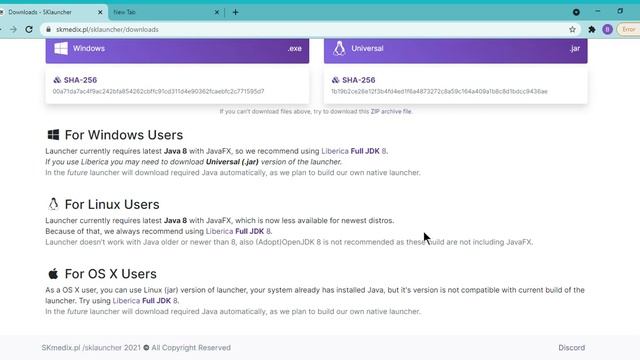This screenshot has height=360, width=640.
Task: View site security lock info
Action: pos(48,29)
